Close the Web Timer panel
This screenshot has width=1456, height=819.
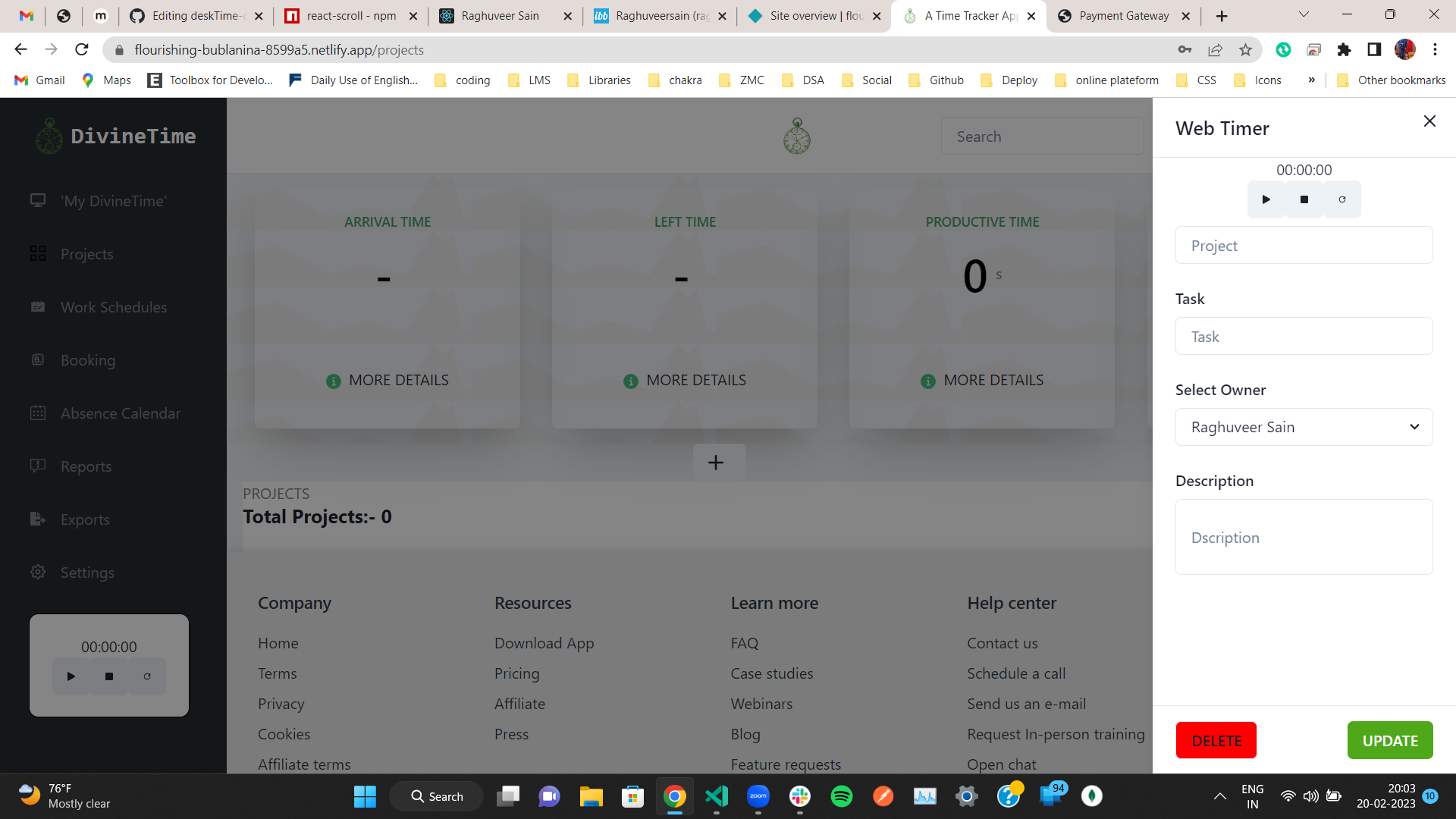click(1429, 121)
